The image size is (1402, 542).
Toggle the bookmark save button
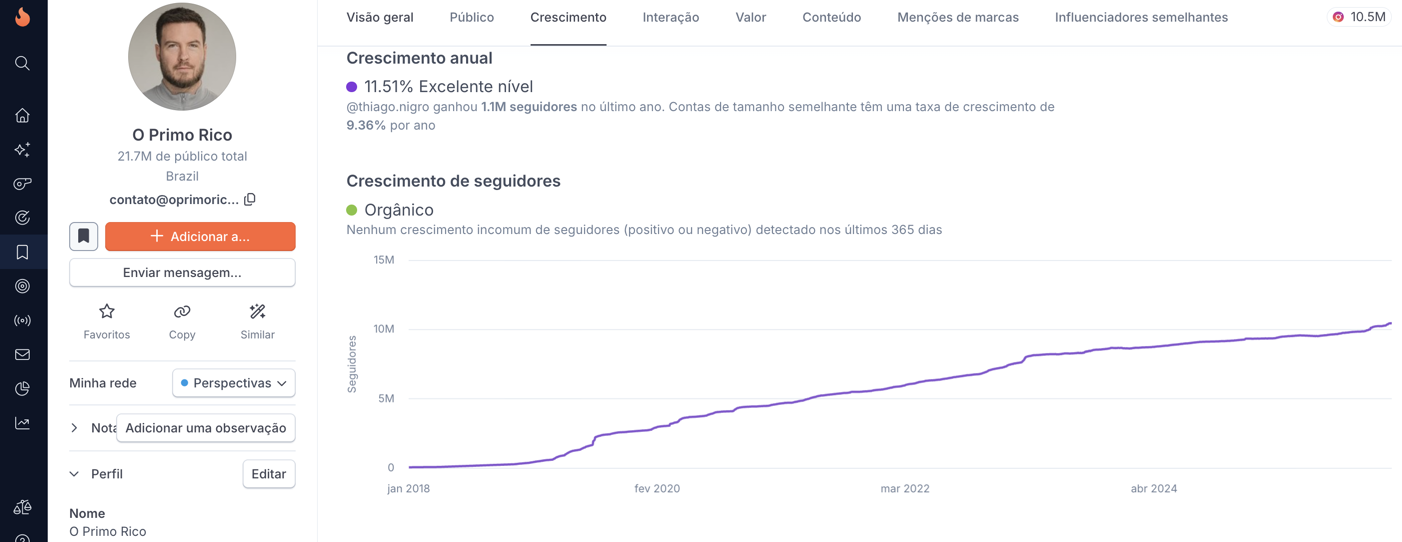(83, 236)
